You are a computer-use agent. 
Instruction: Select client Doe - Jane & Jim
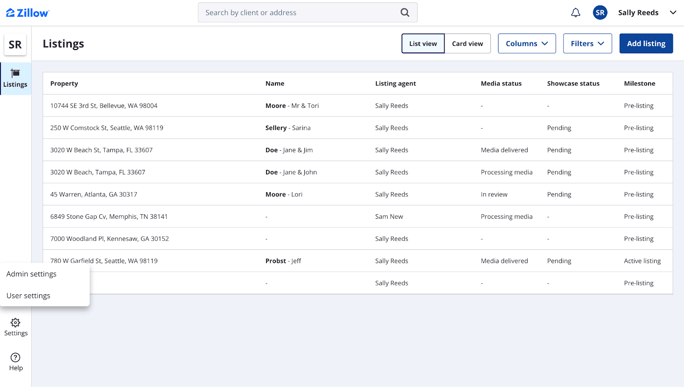(289, 150)
